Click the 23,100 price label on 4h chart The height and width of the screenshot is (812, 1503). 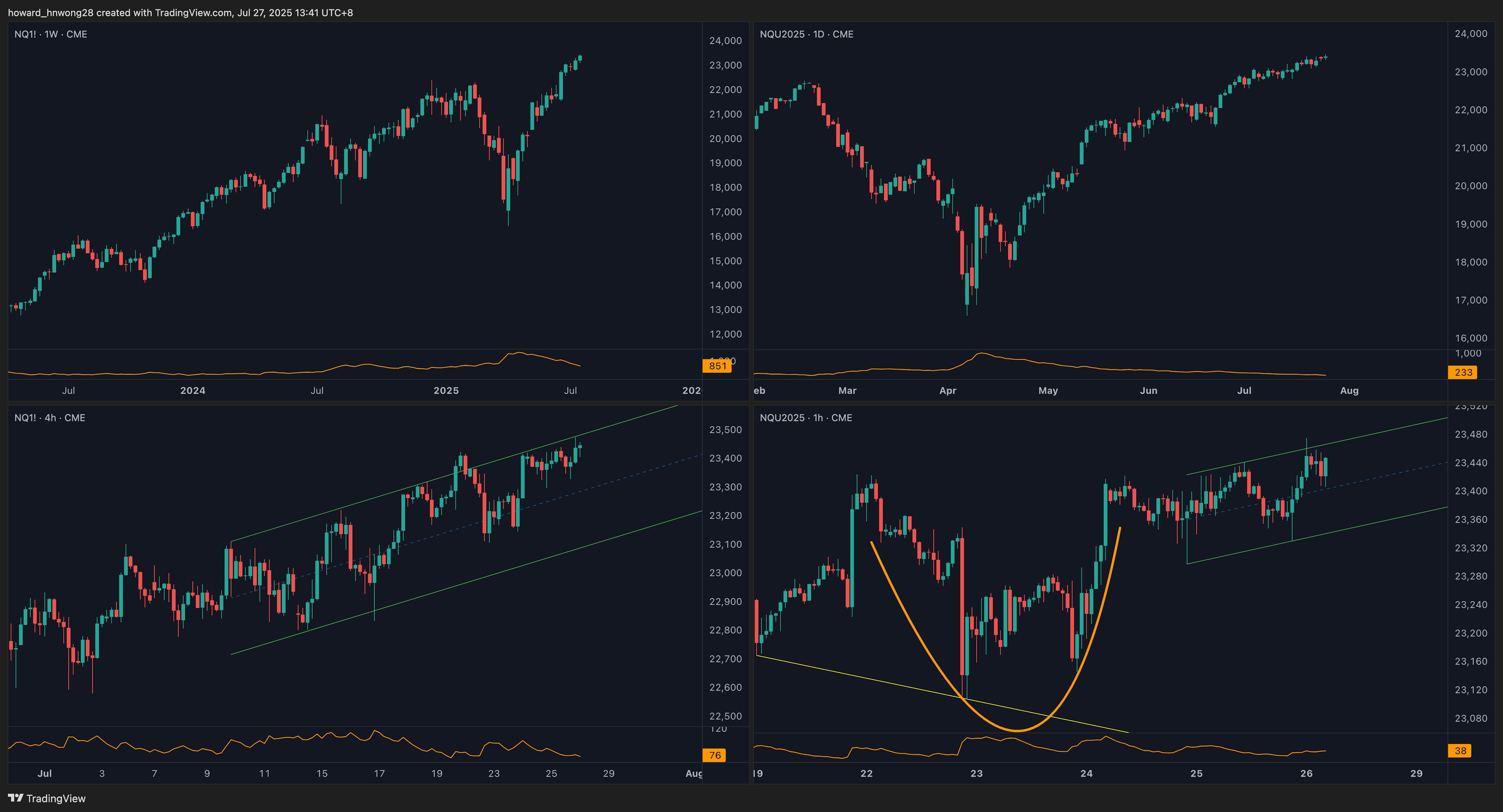click(x=725, y=544)
